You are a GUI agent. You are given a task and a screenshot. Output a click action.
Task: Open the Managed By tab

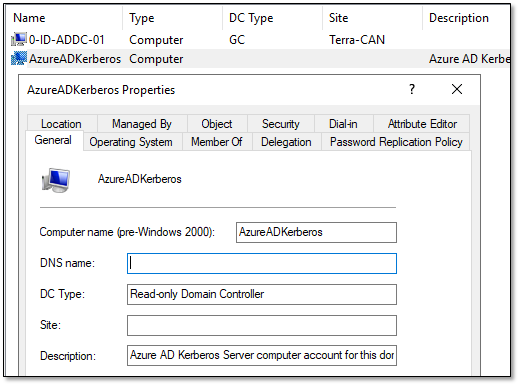coord(142,124)
